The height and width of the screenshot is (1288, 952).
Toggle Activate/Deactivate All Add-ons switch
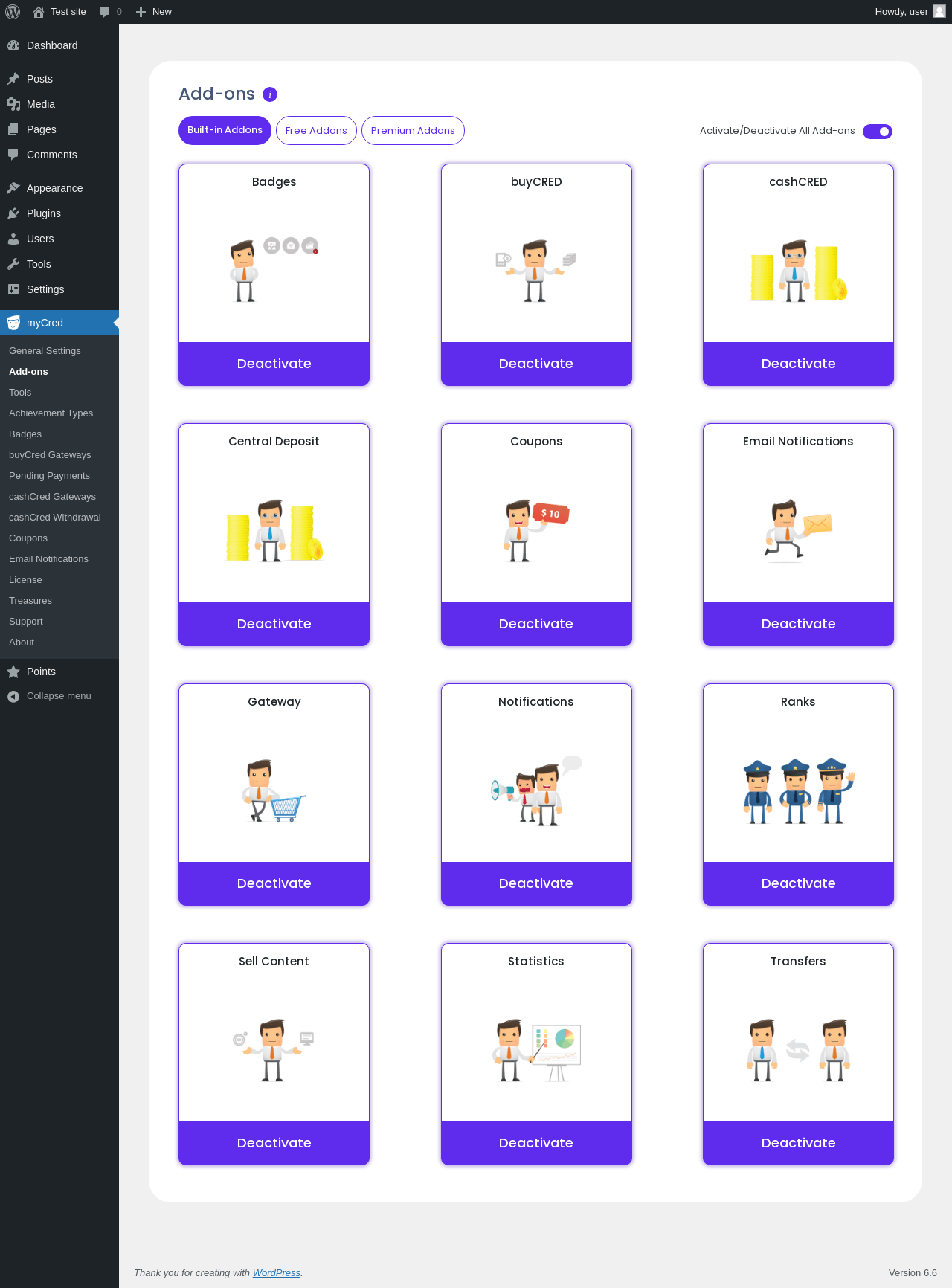coord(878,132)
